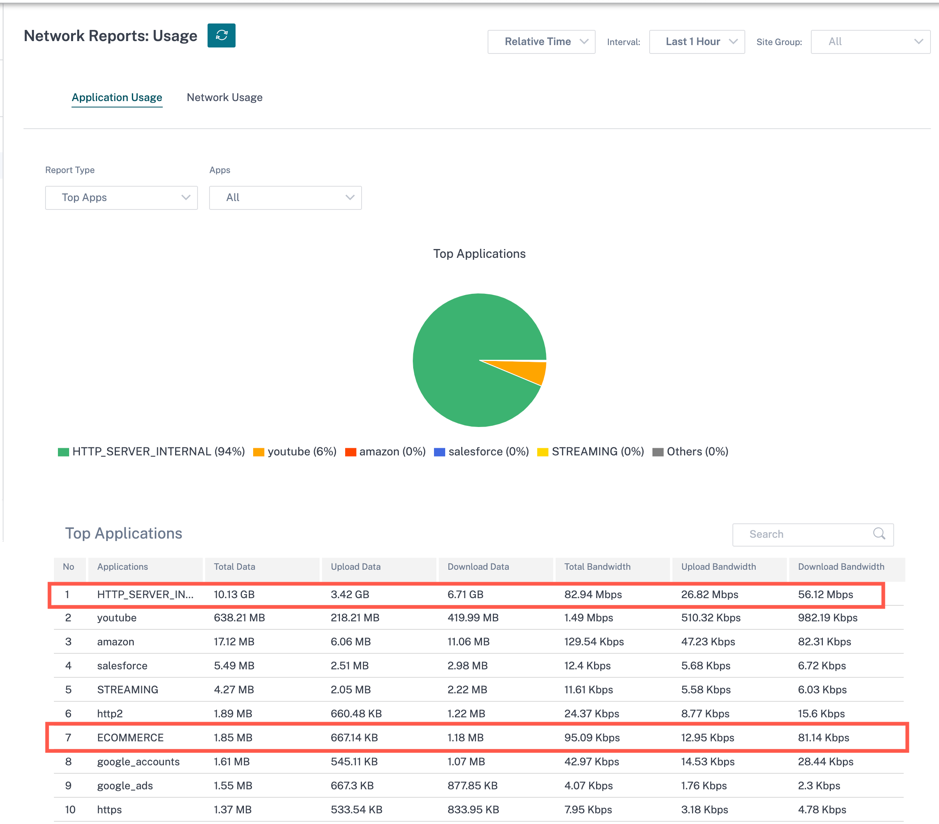The image size is (939, 824).
Task: Click the blue salesforce legend swatch
Action: point(440,452)
